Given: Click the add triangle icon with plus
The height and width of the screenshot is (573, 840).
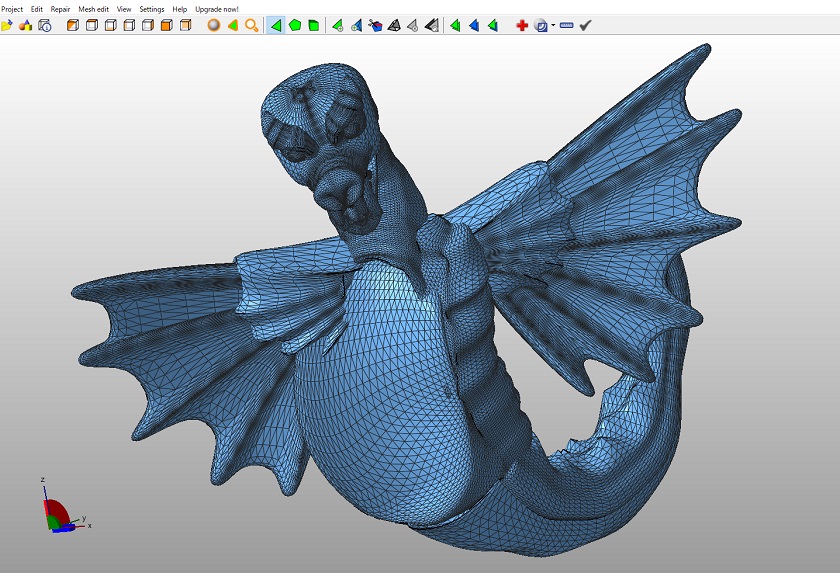Looking at the screenshot, I should tap(337, 25).
